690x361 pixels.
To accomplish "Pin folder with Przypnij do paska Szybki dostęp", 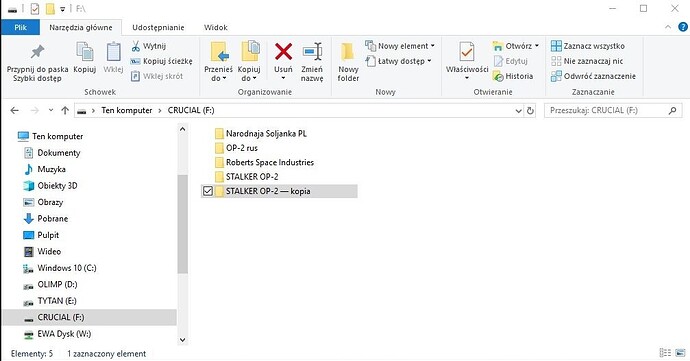I will [37, 52].
